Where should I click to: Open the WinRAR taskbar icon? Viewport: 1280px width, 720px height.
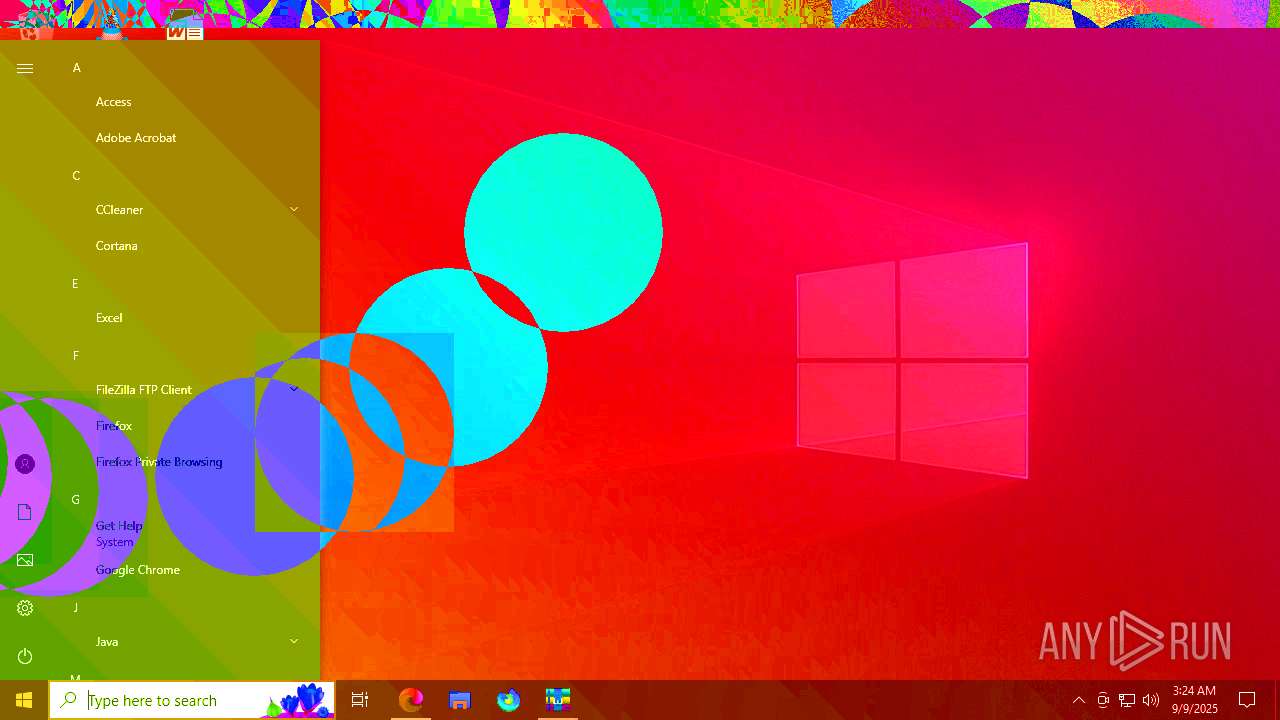557,700
